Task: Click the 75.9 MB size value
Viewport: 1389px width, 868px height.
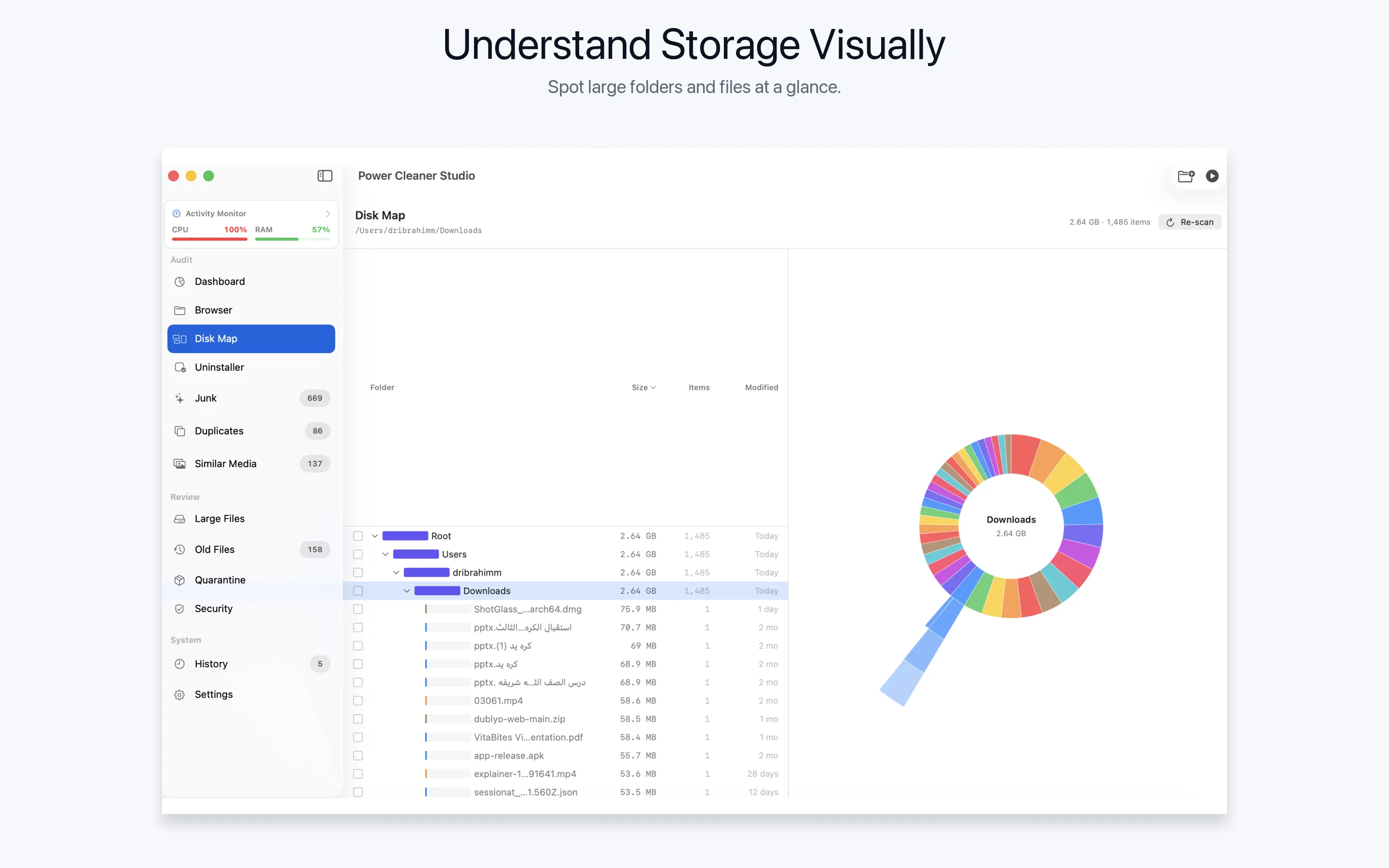Action: tap(638, 609)
